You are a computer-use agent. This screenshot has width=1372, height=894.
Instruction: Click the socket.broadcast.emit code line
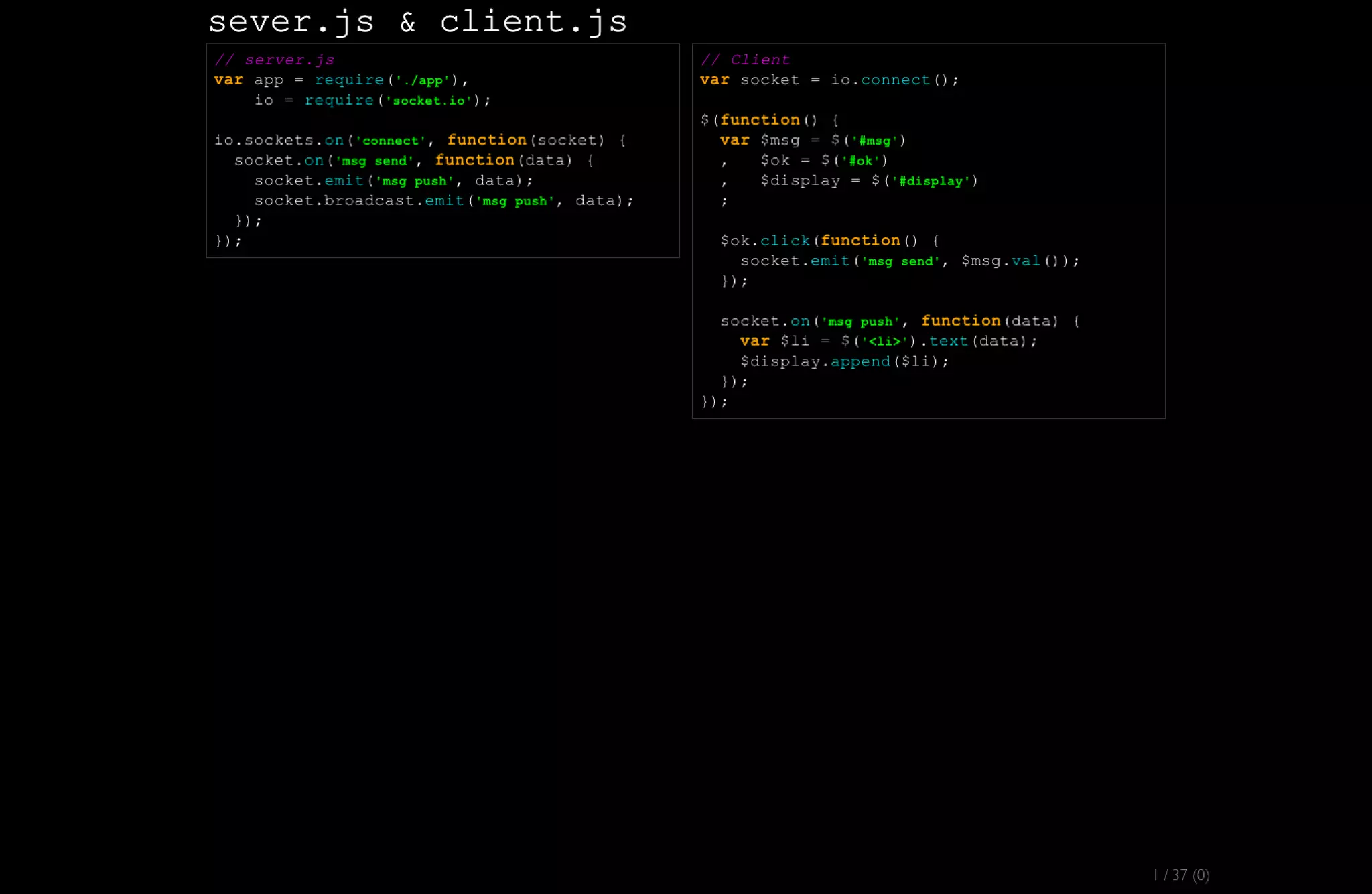click(443, 201)
